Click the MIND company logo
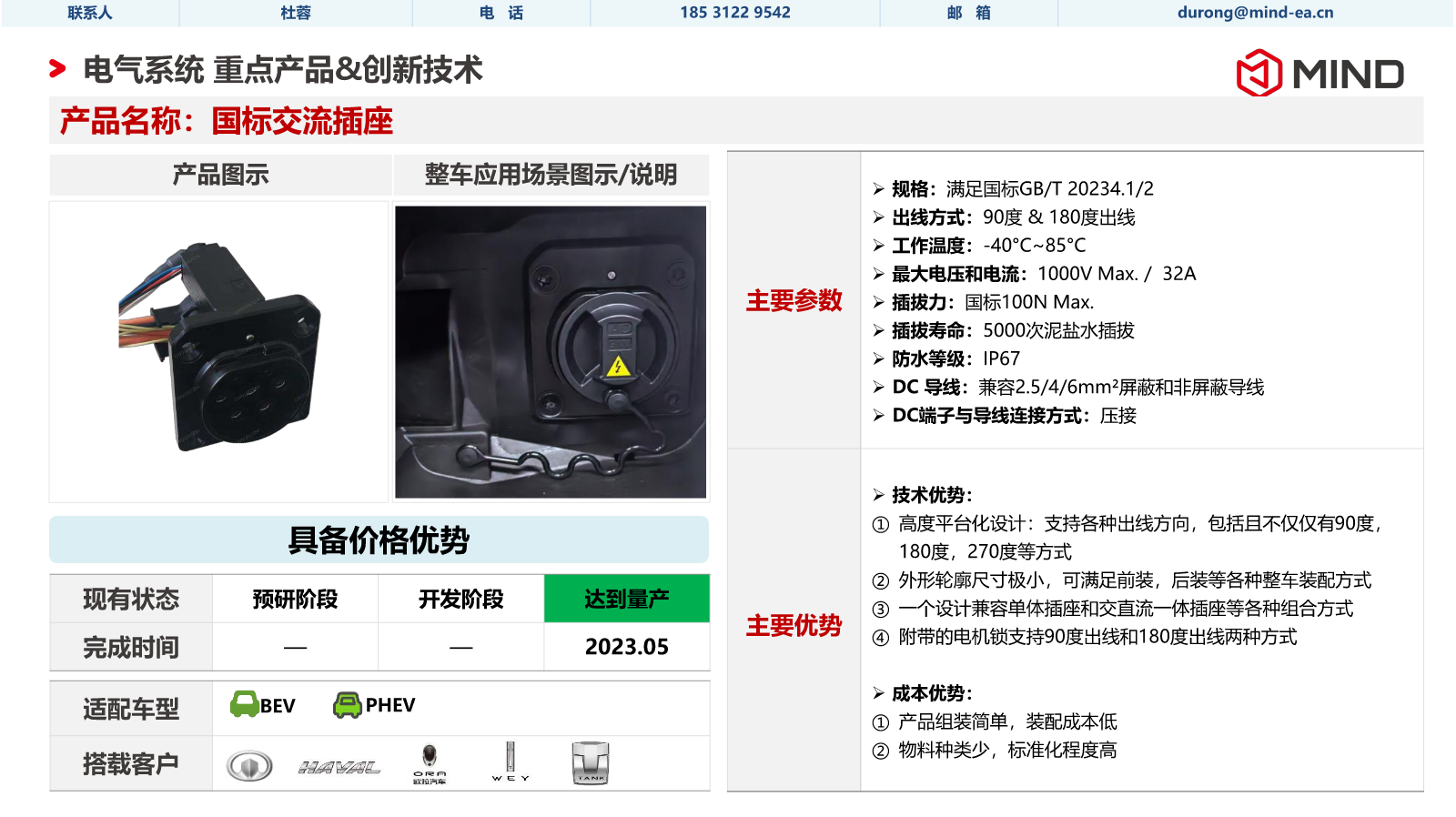The image size is (1456, 817). point(1319,74)
